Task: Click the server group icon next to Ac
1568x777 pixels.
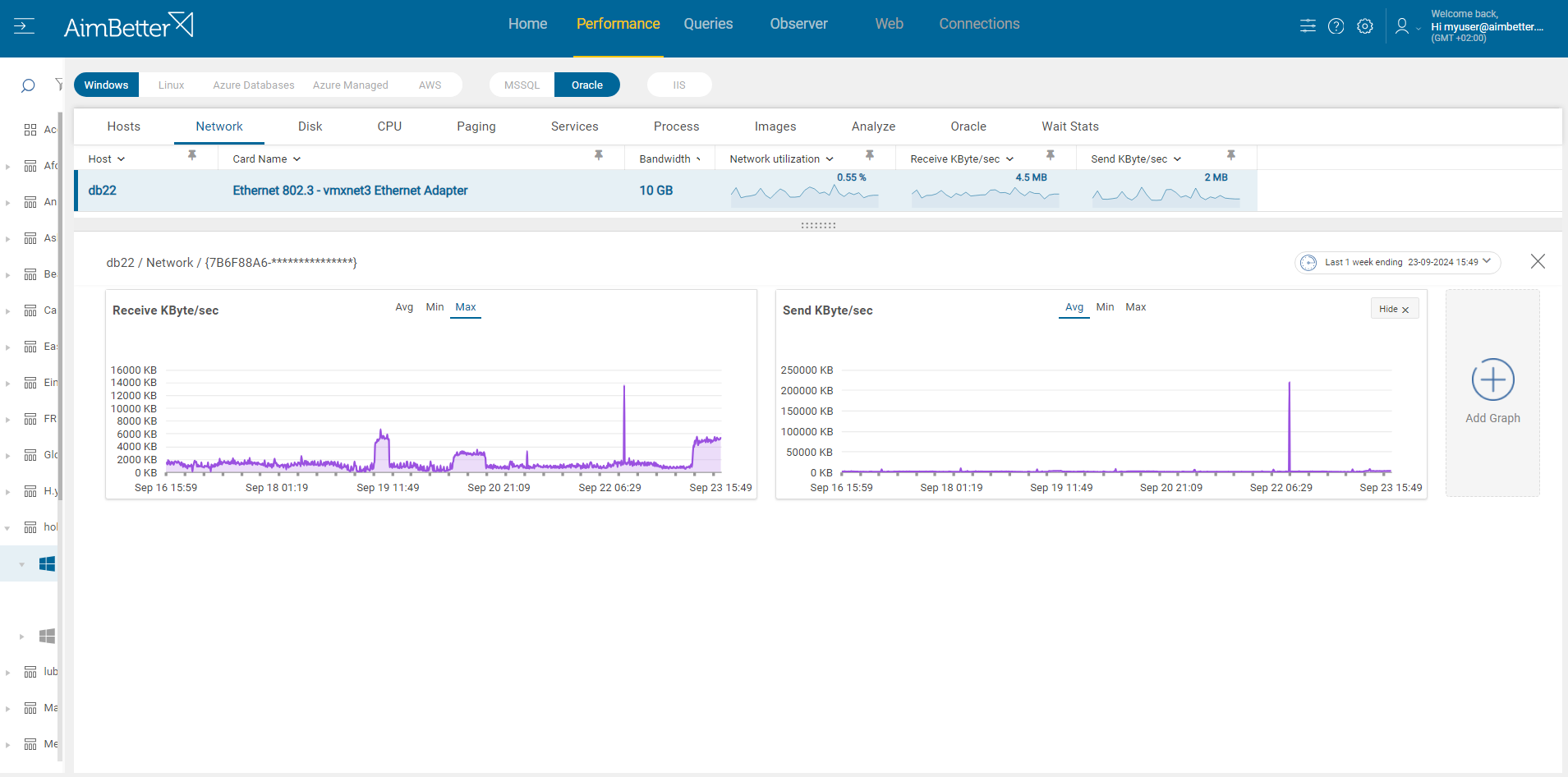Action: (x=30, y=130)
